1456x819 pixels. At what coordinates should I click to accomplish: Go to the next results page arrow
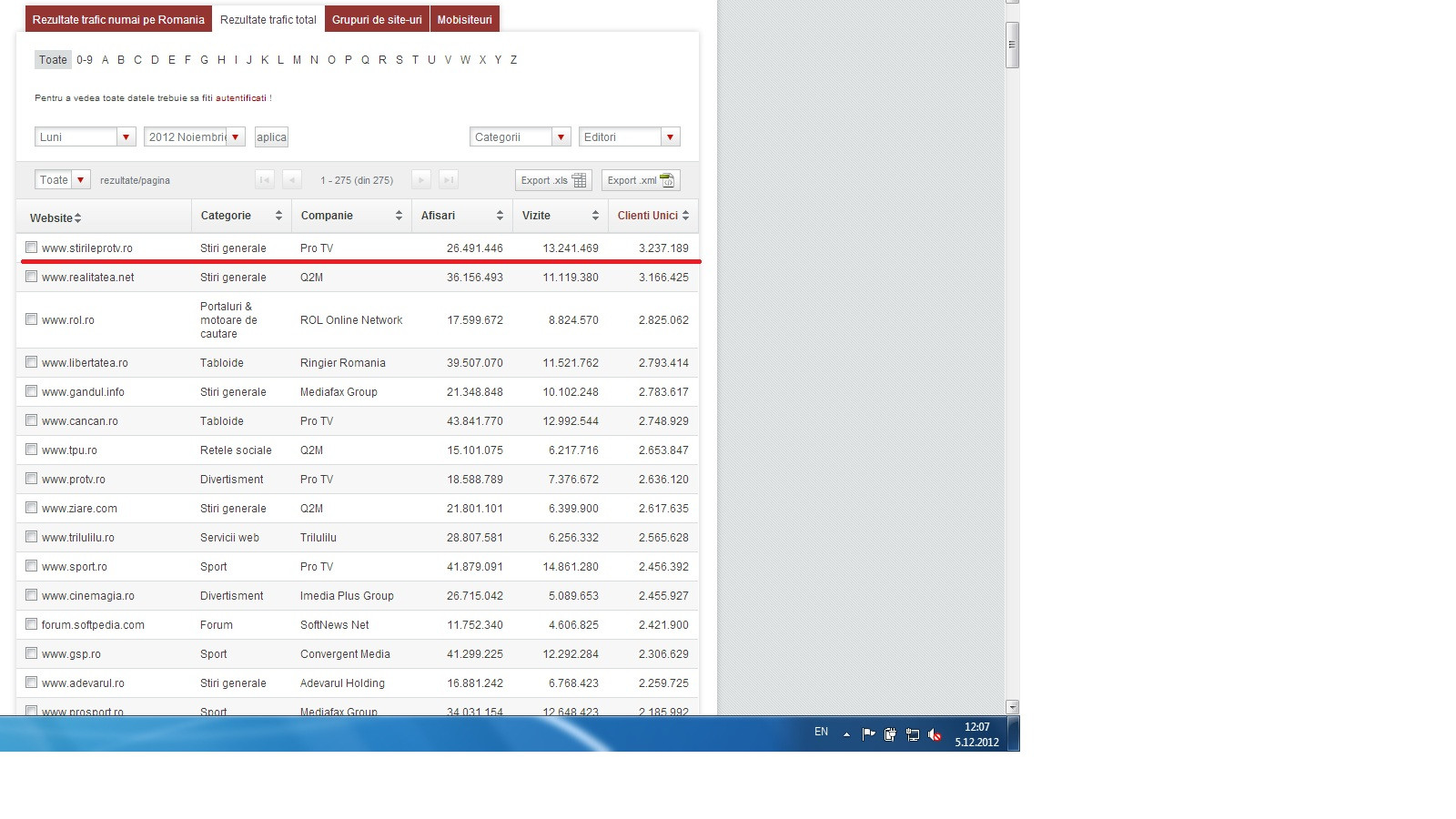click(420, 180)
